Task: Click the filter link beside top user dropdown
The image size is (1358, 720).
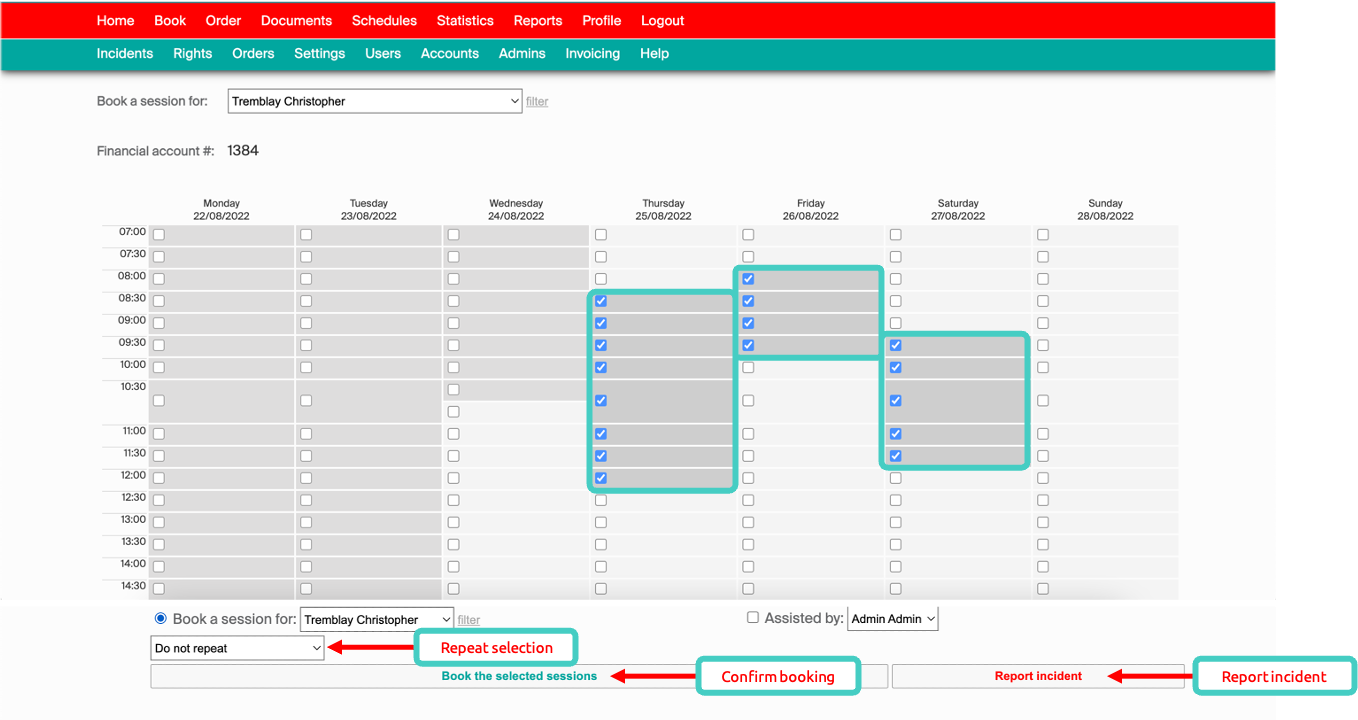Action: click(537, 101)
